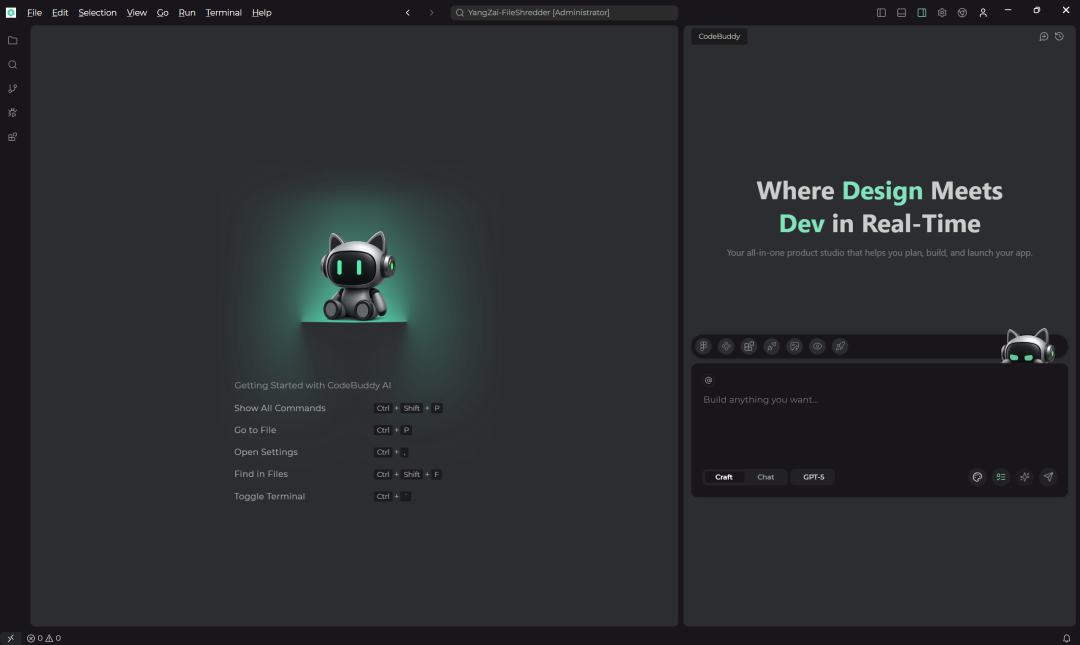1080x645 pixels.
Task: Click Find in Files shortcut entry
Action: 261,474
